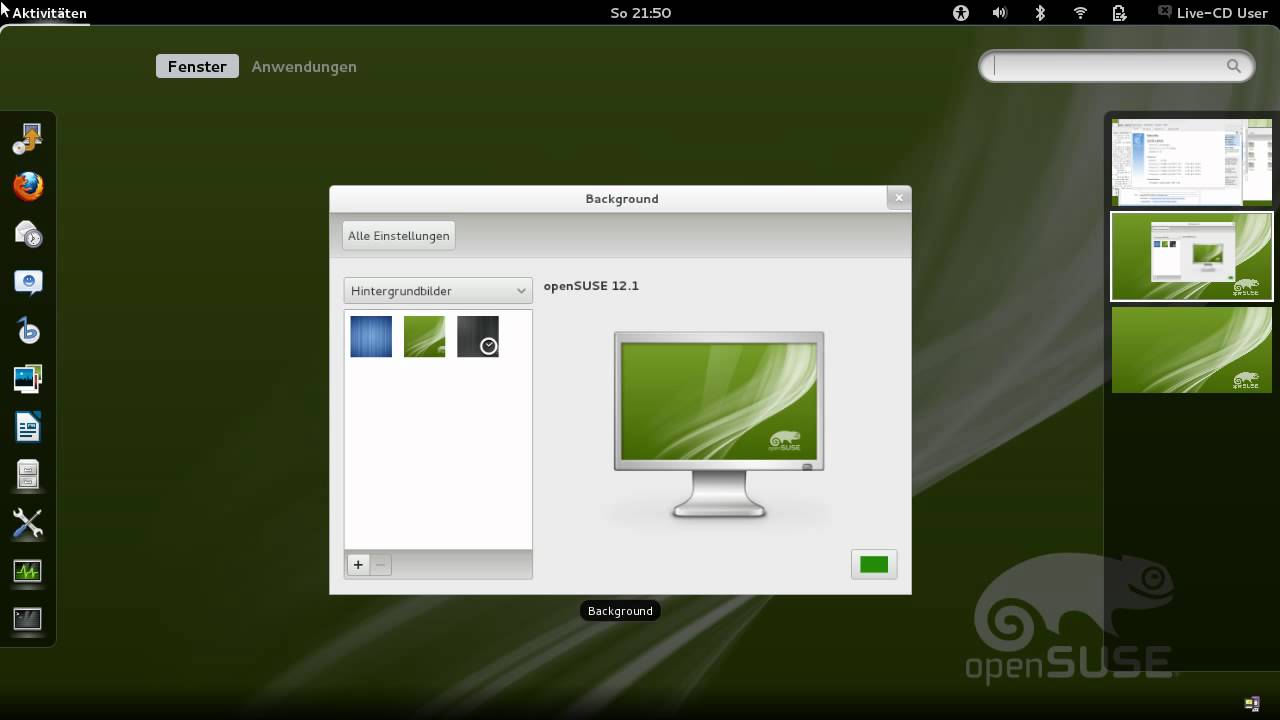Viewport: 1280px width, 720px height.
Task: Launch the file manager from the dock
Action: [x=27, y=474]
